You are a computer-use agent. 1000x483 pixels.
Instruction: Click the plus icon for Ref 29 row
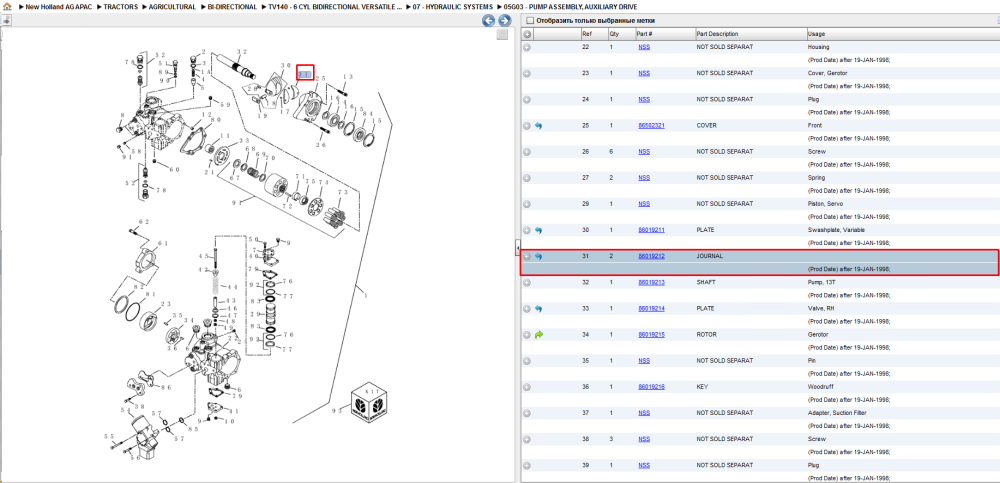point(527,204)
